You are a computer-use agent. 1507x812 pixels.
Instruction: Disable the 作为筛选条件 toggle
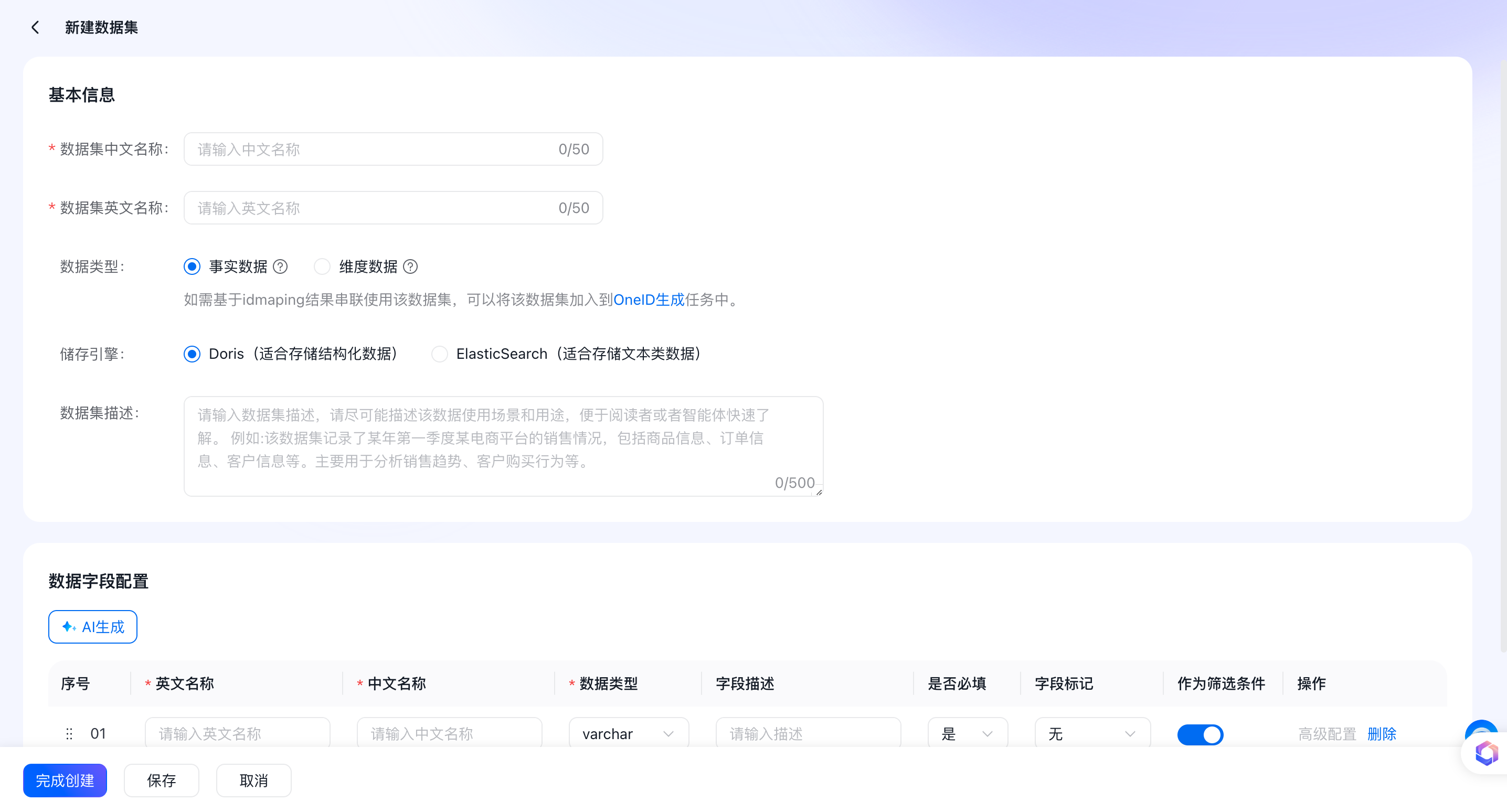[x=1201, y=734]
